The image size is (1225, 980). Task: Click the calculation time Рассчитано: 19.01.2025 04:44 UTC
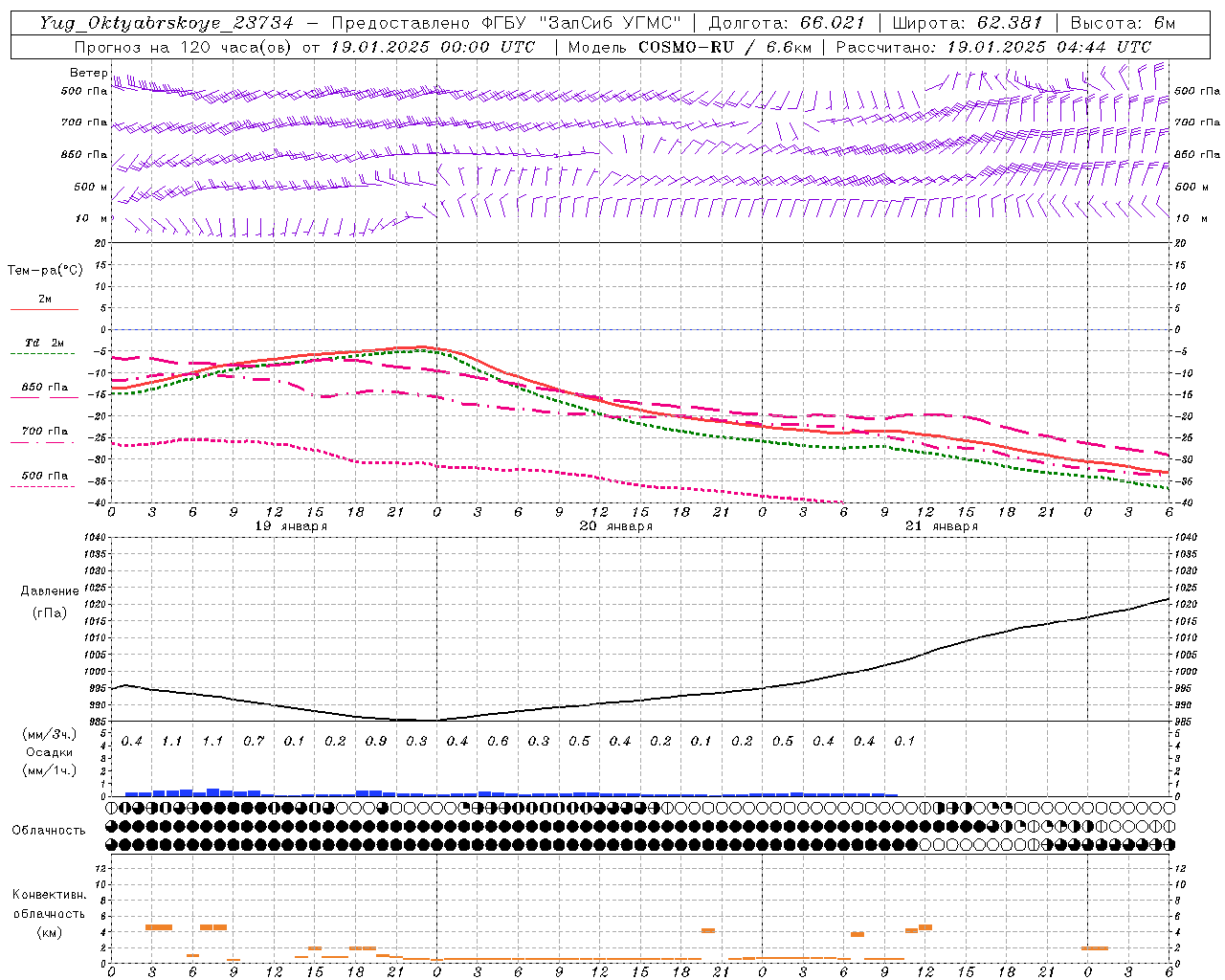click(x=993, y=47)
